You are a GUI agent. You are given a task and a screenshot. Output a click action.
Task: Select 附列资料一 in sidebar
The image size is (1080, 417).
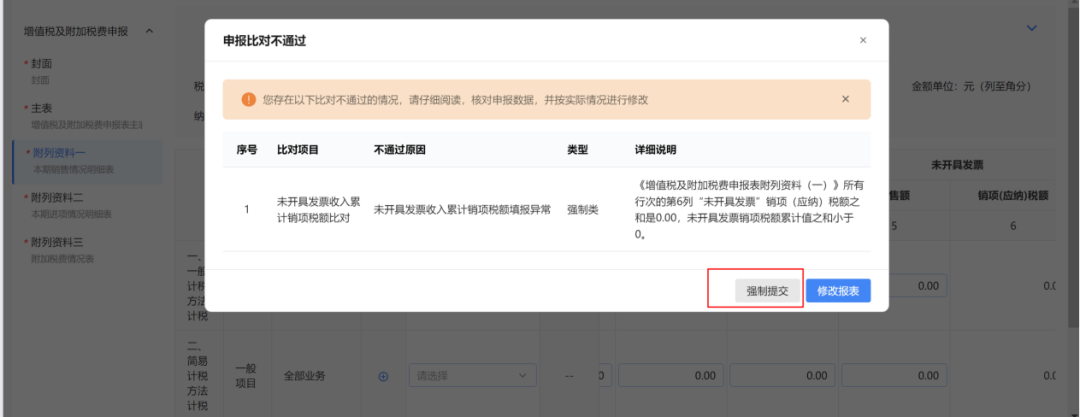(x=87, y=160)
